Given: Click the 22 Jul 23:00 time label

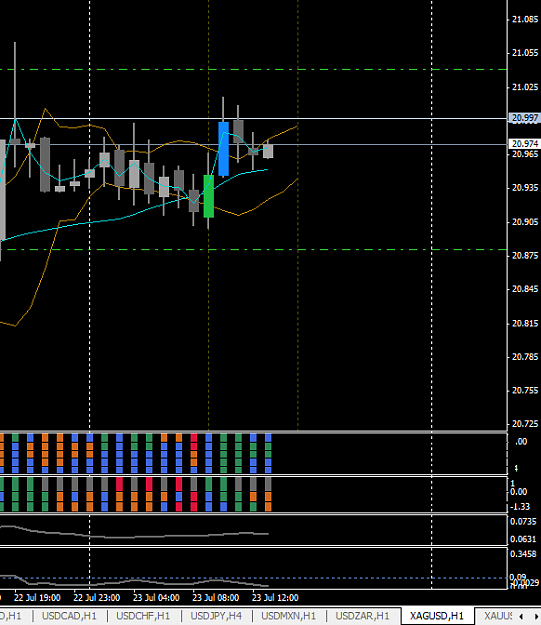Looking at the screenshot, I should point(96,597).
